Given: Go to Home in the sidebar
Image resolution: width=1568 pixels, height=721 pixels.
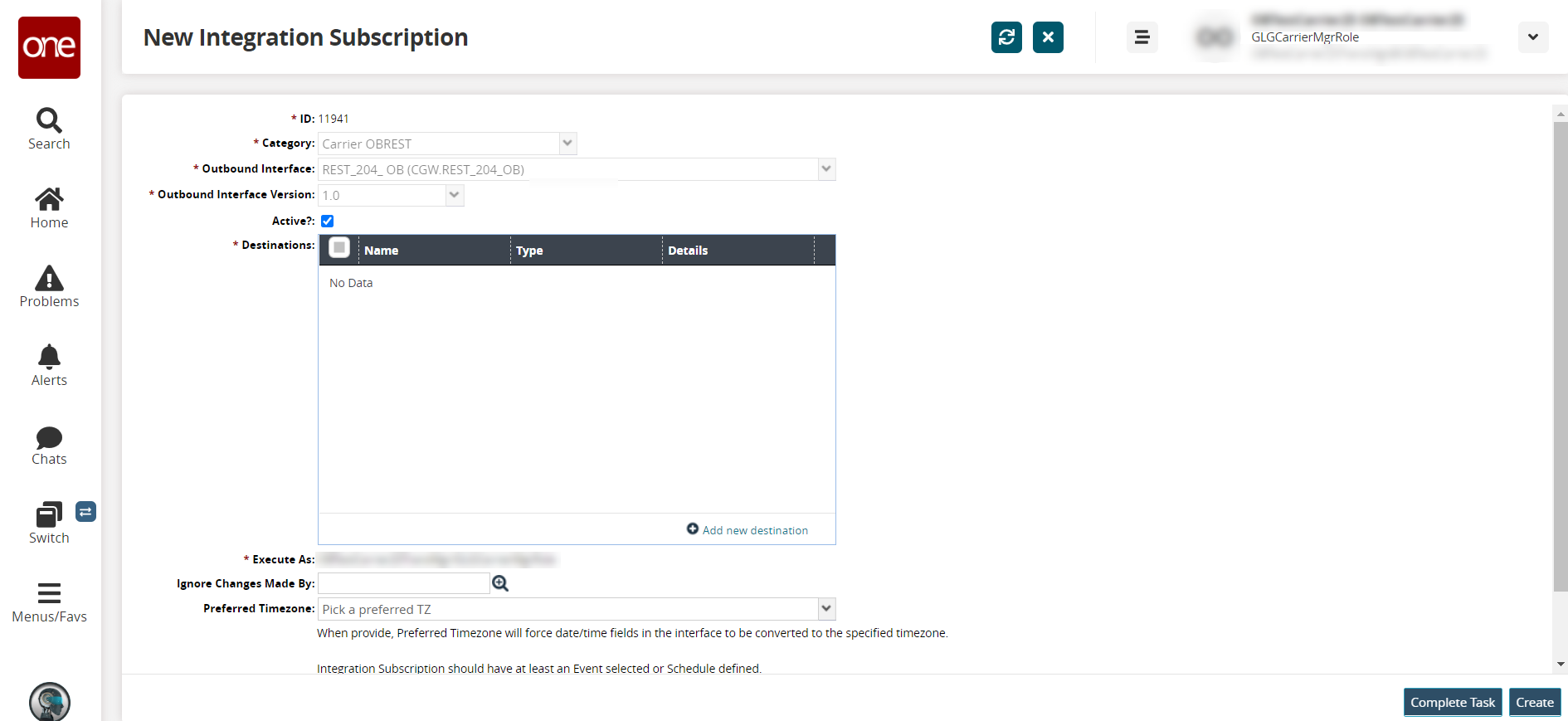Looking at the screenshot, I should point(49,207).
